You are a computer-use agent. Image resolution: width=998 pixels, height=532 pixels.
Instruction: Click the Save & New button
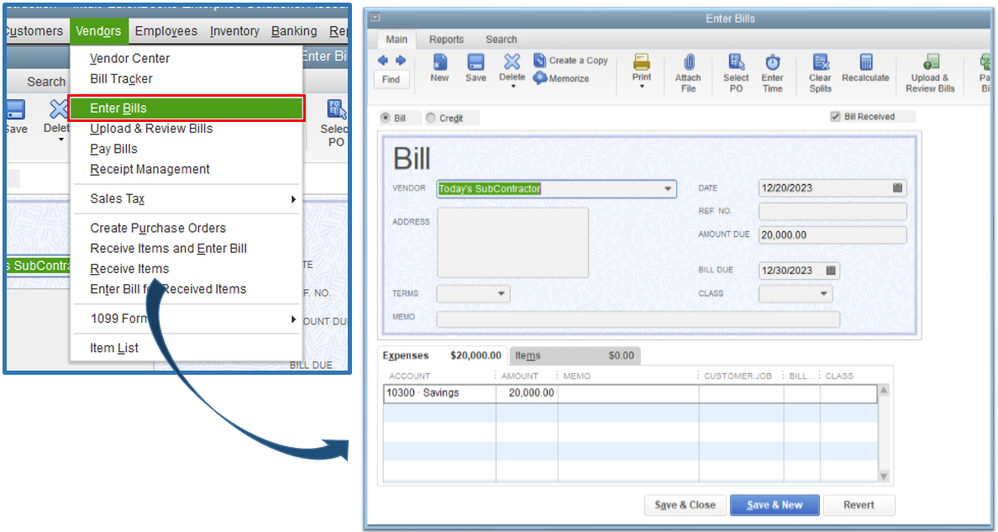775,505
